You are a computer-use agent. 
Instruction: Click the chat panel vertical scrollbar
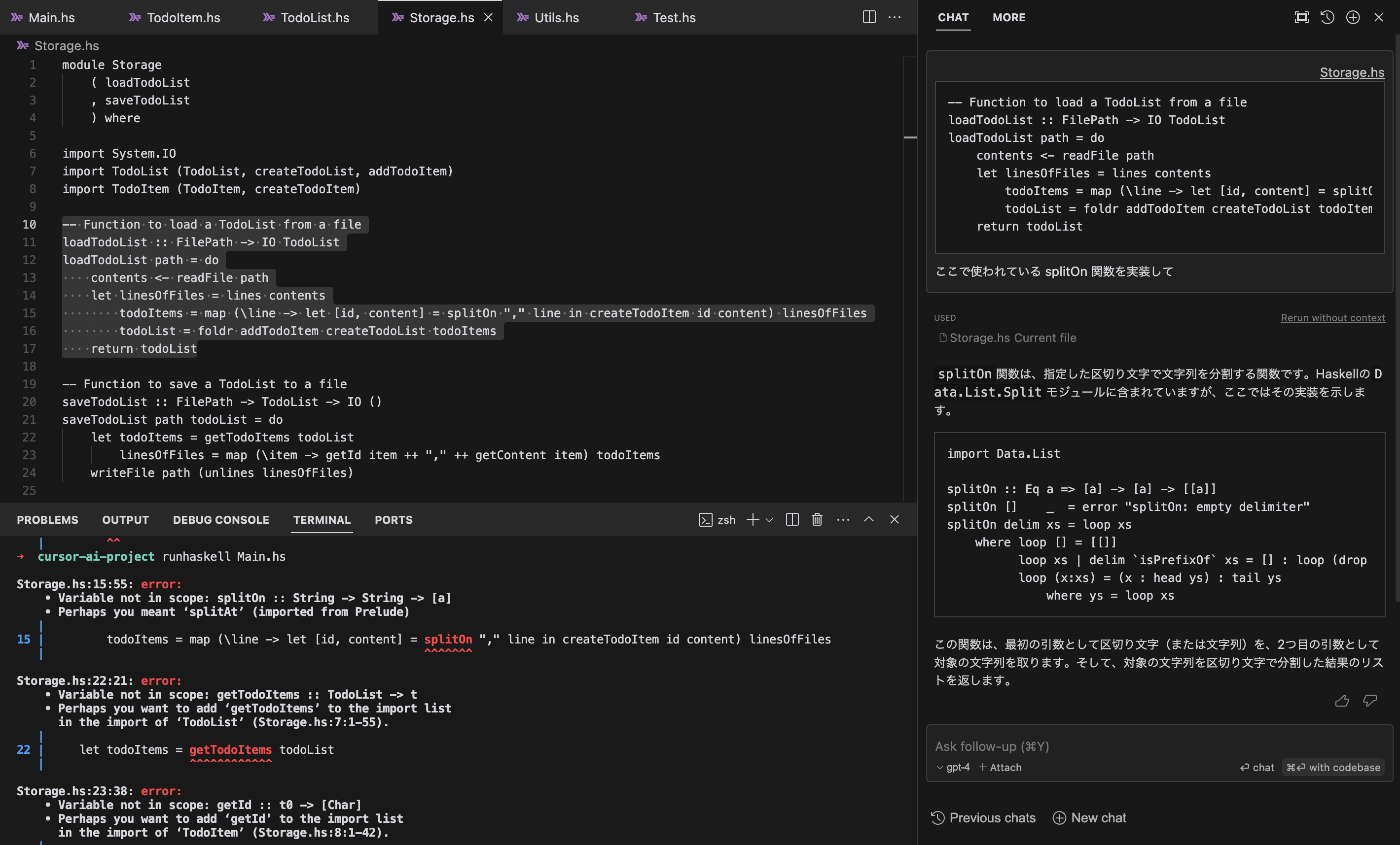click(x=1396, y=320)
